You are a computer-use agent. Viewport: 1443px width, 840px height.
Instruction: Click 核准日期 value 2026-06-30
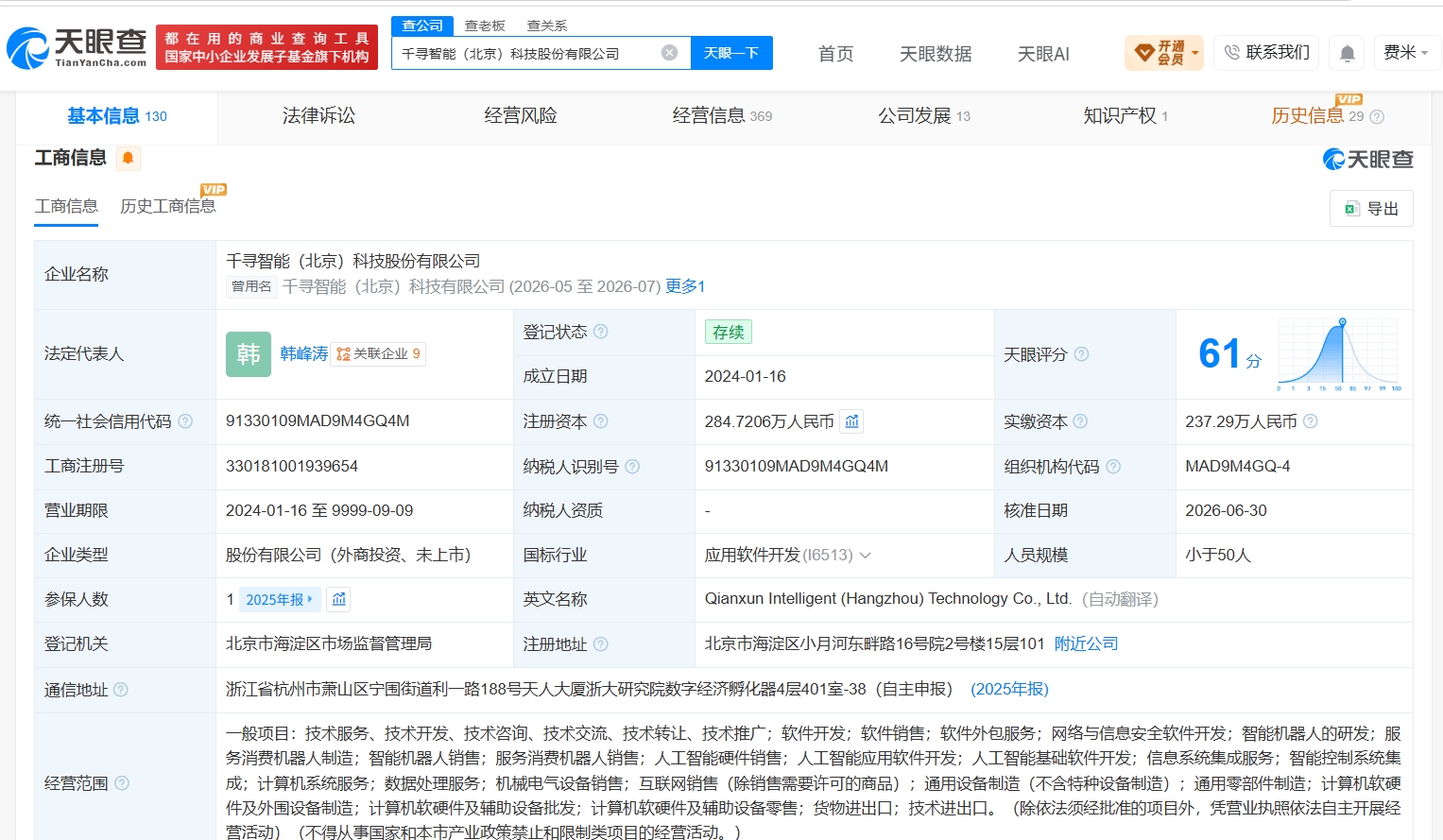pyautogui.click(x=1227, y=511)
